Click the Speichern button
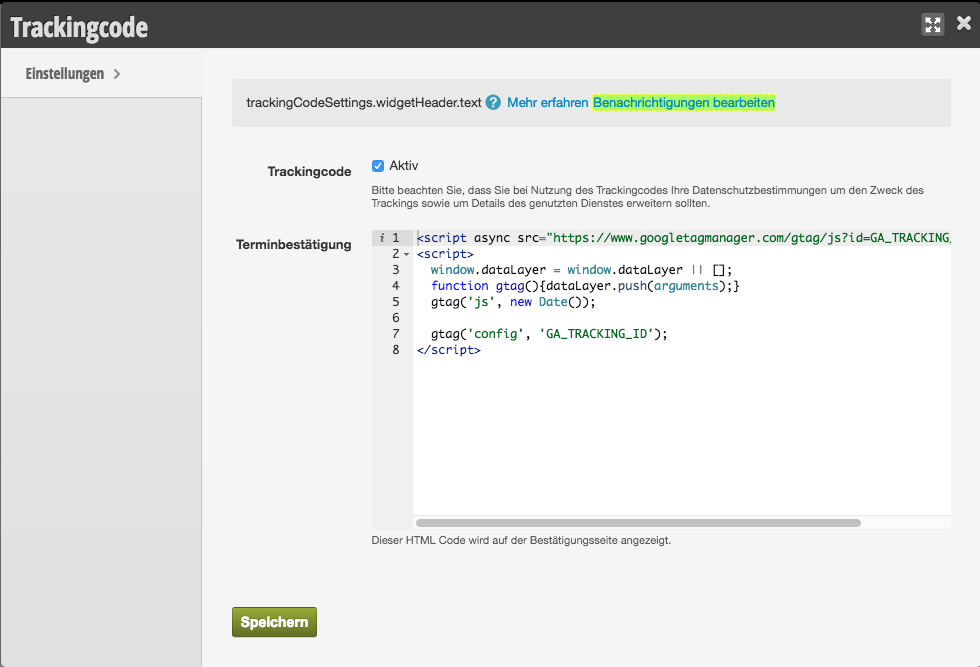The image size is (980, 667). tap(273, 621)
